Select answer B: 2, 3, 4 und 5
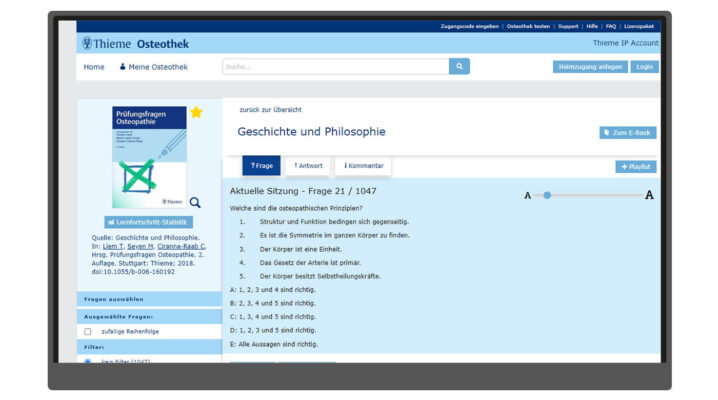Image resolution: width=718 pixels, height=400 pixels. 272,303
